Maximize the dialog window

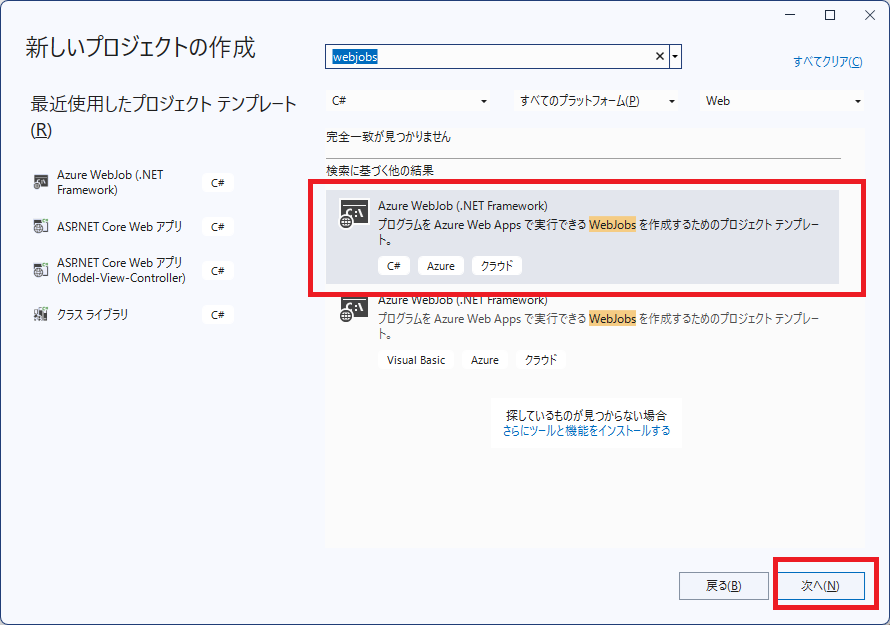point(830,15)
